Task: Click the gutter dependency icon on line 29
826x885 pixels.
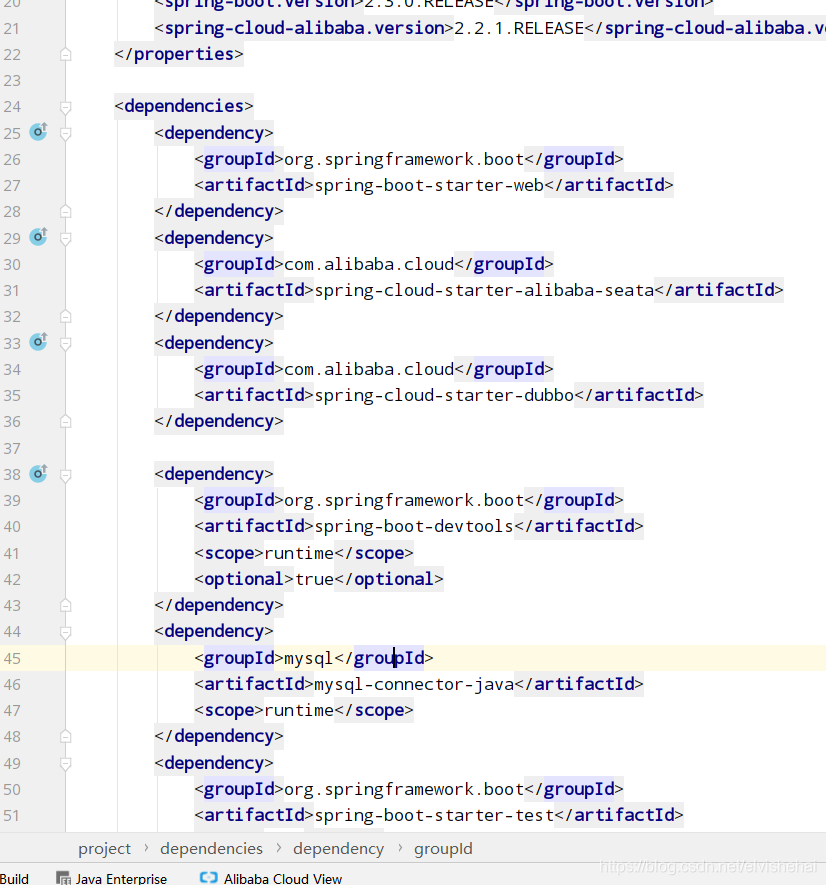Action: 38,237
